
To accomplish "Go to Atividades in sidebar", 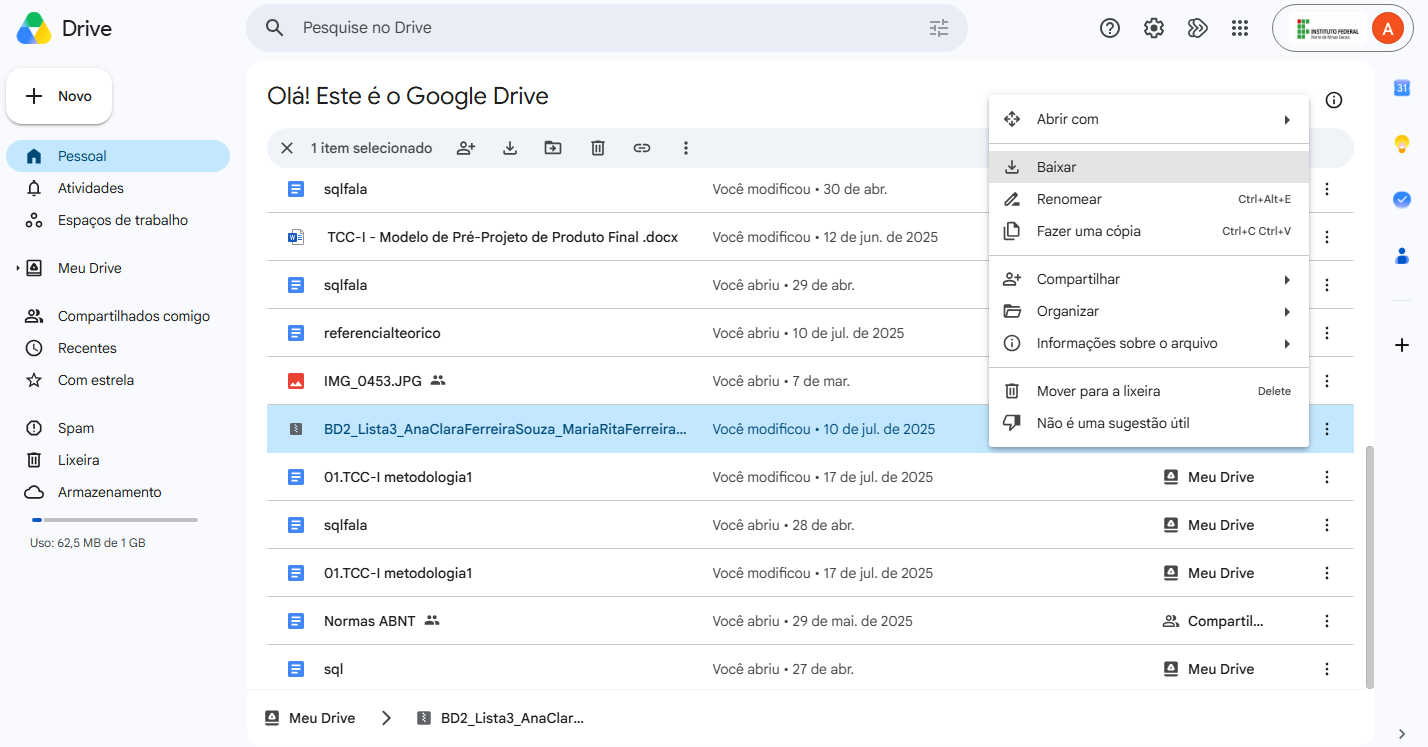I will [118, 188].
